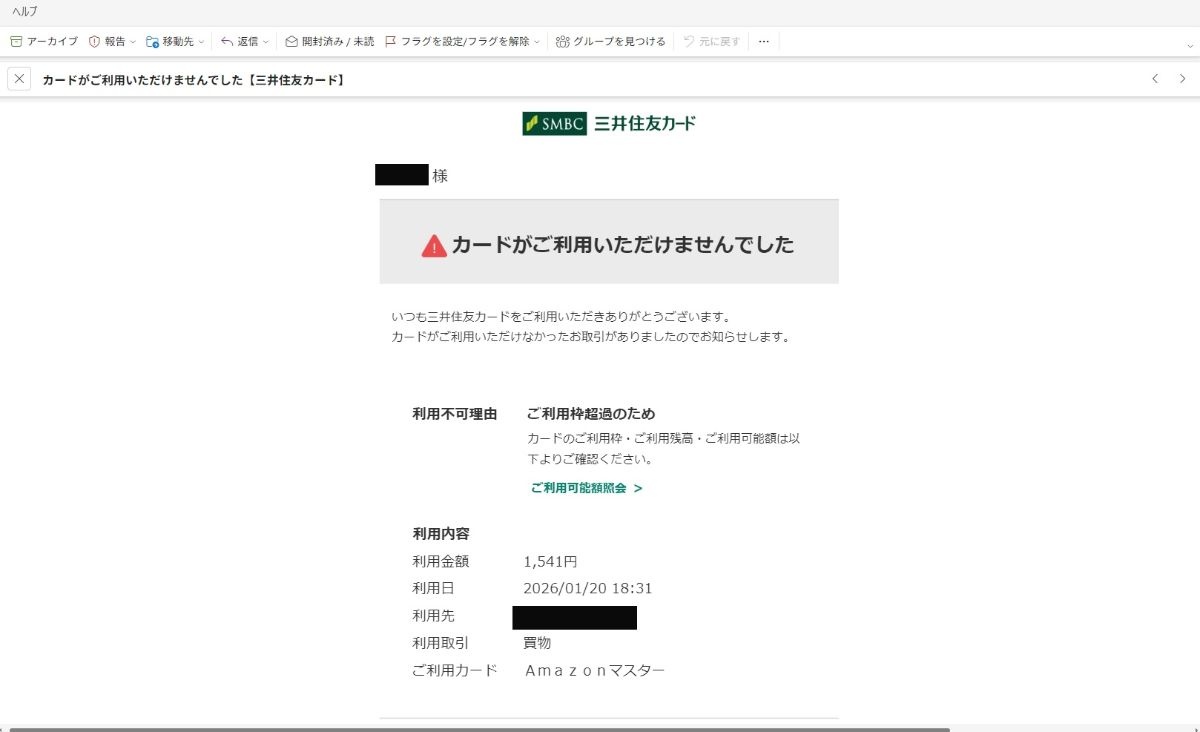Image resolution: width=1200 pixels, height=732 pixels.
Task: Close the open email with X button
Action: click(19, 79)
